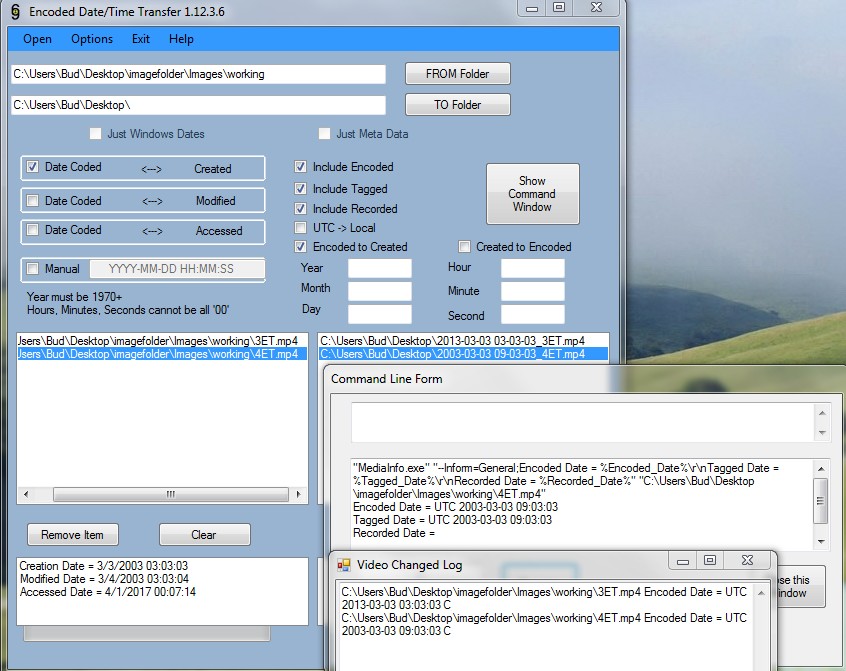Click the Video Changed Log window icon
This screenshot has height=671, width=846.
345,565
